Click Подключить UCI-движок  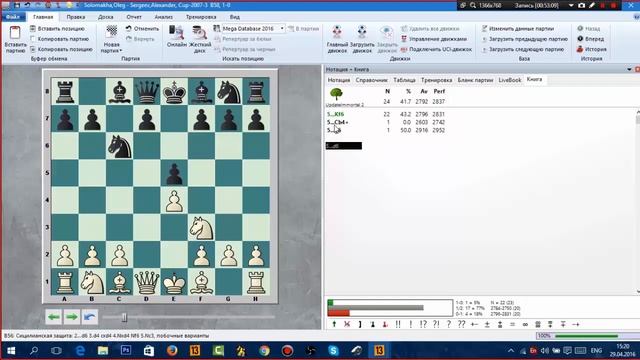[436, 49]
